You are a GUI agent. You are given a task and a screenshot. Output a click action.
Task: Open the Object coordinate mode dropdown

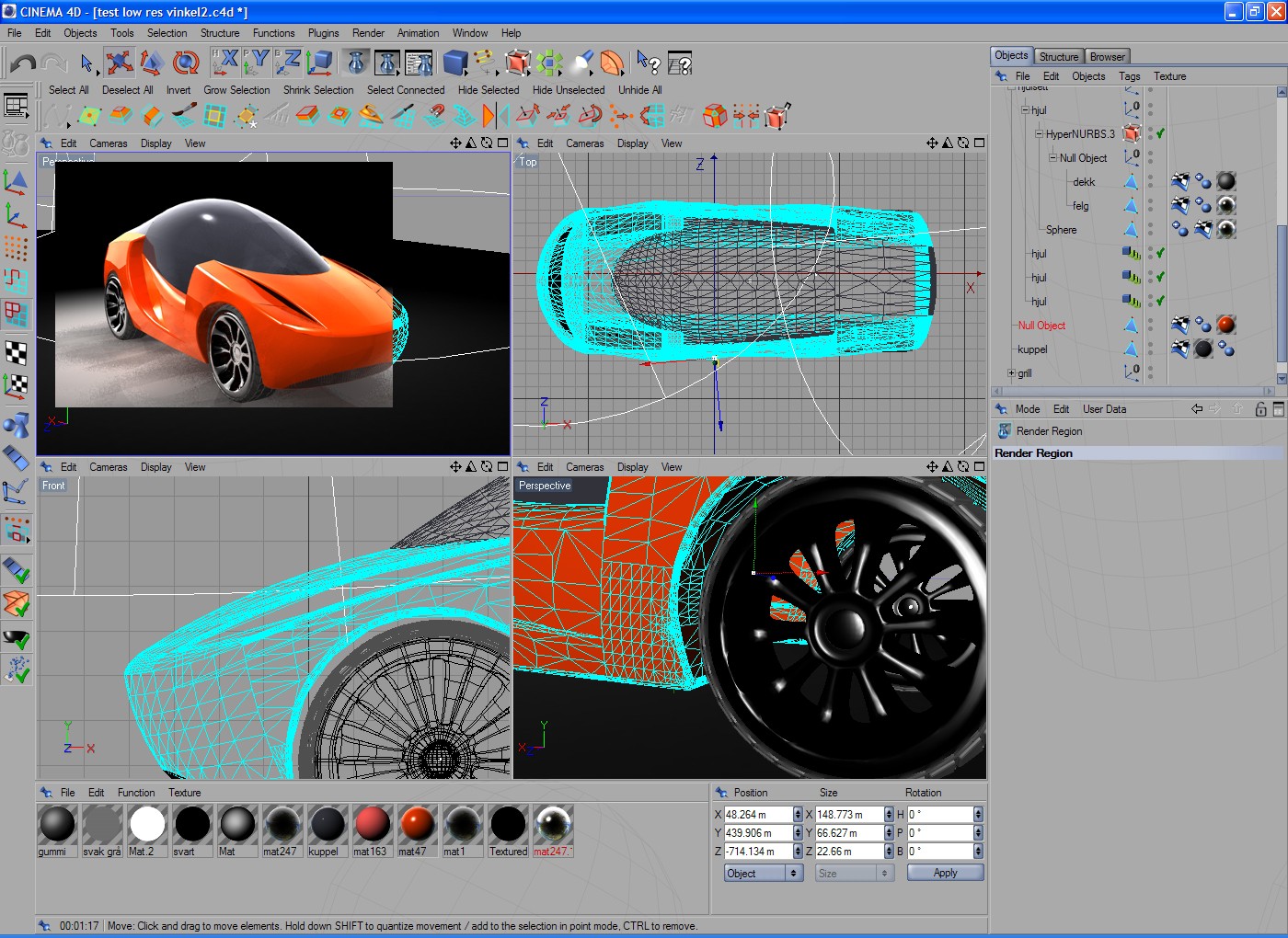click(x=764, y=874)
